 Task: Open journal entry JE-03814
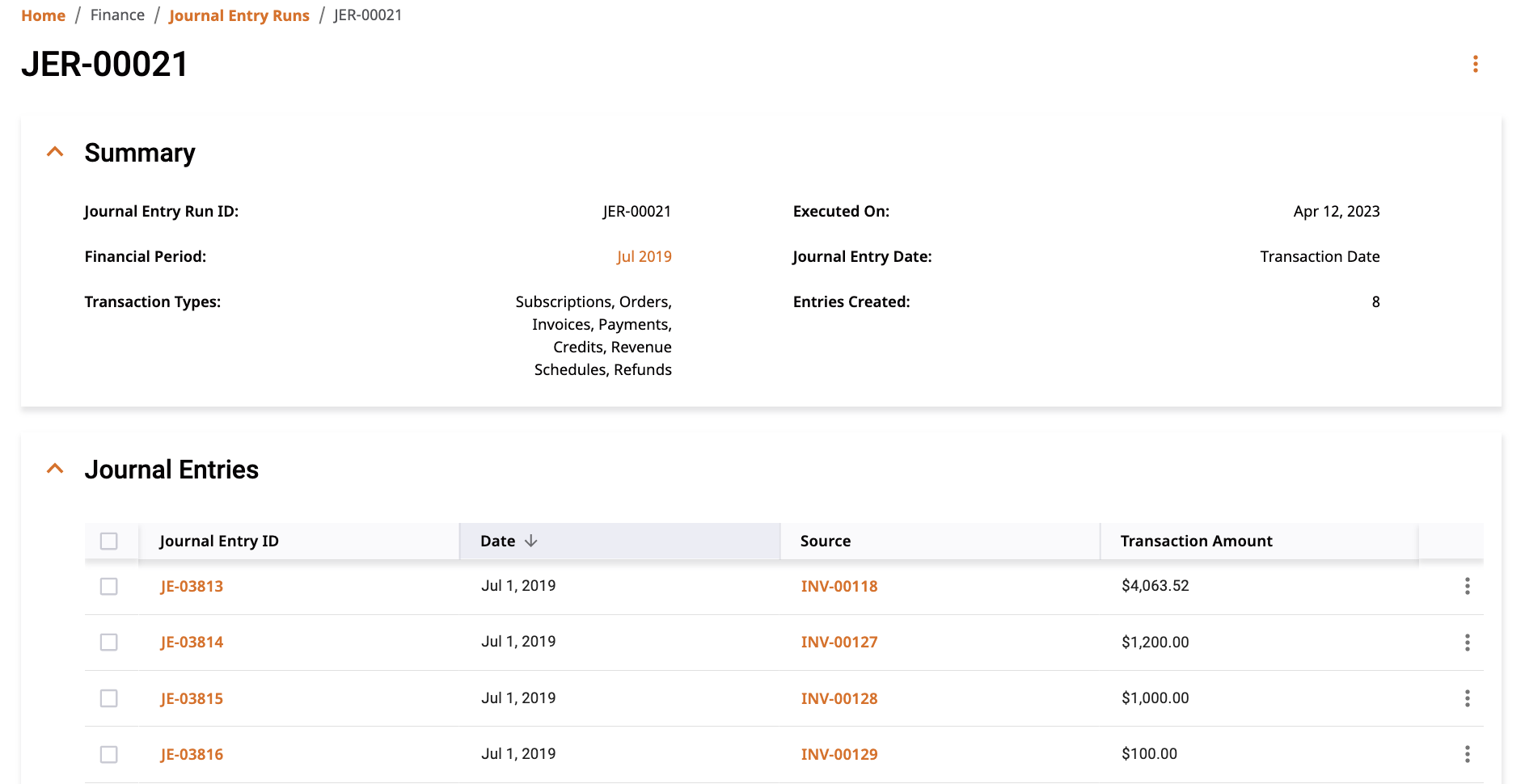pos(192,642)
